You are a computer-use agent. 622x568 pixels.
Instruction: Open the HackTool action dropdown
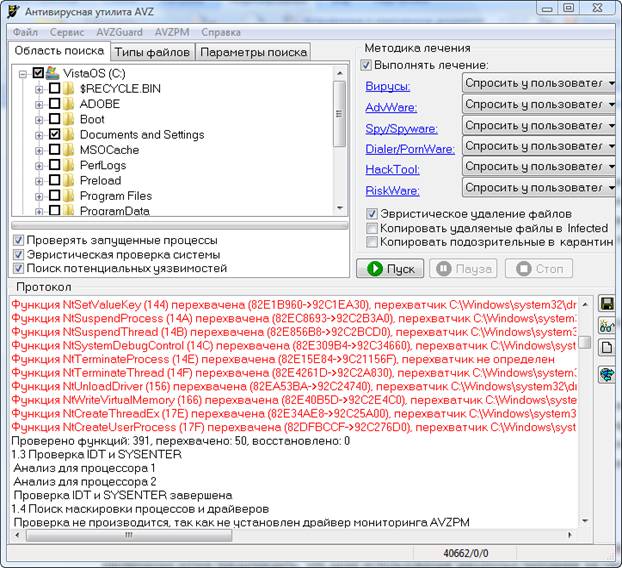(x=539, y=166)
